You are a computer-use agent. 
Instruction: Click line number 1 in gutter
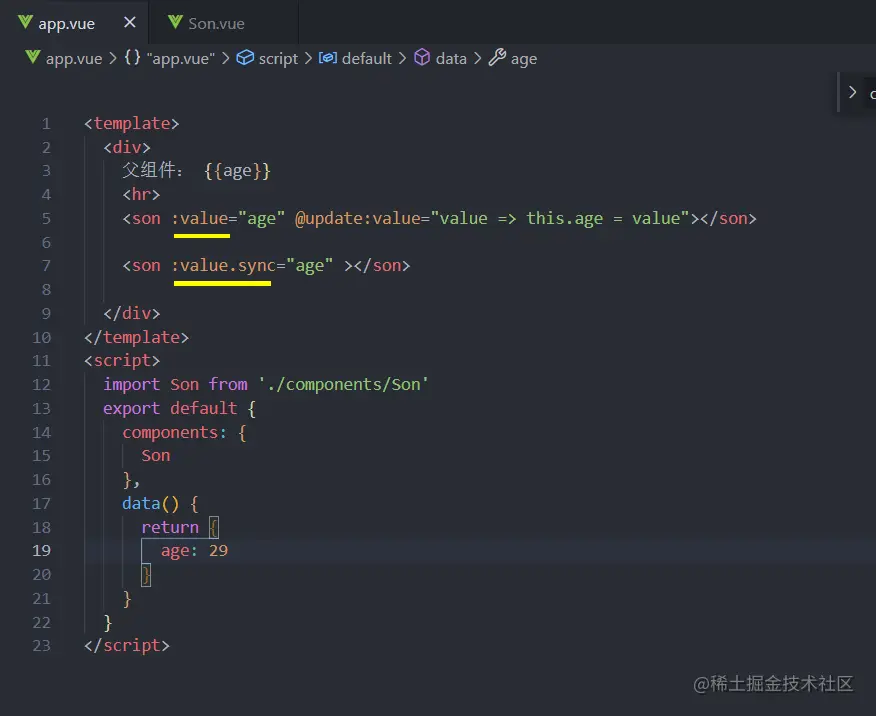pyautogui.click(x=46, y=123)
